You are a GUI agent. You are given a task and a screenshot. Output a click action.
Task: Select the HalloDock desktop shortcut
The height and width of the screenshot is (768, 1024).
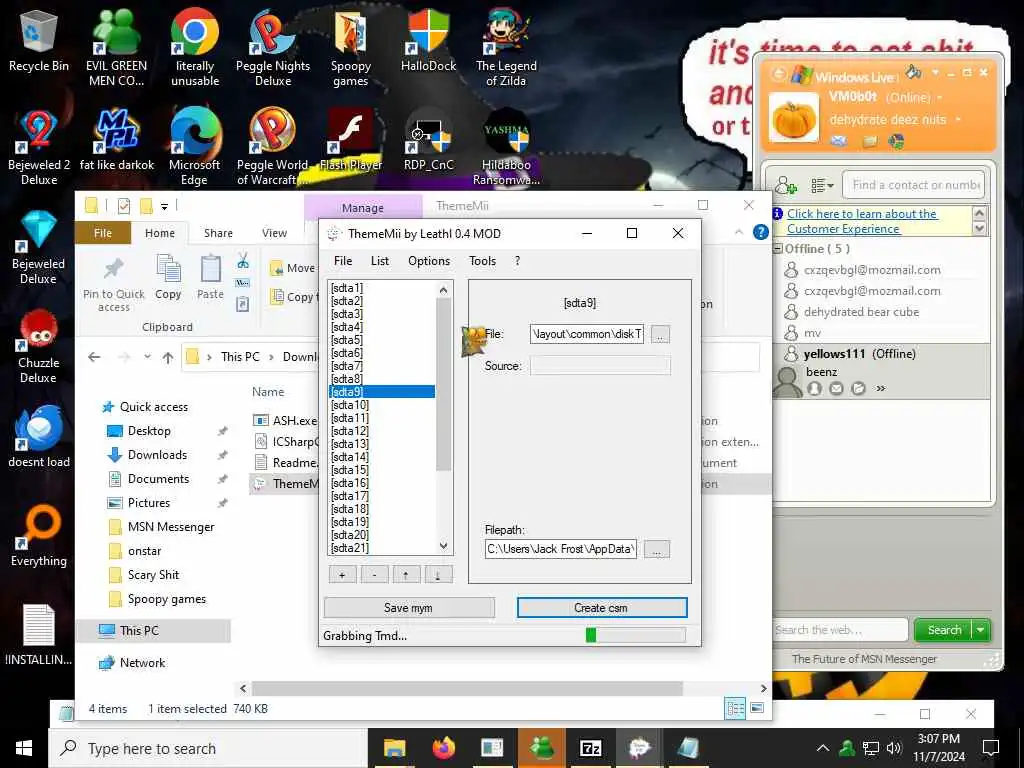tap(428, 41)
